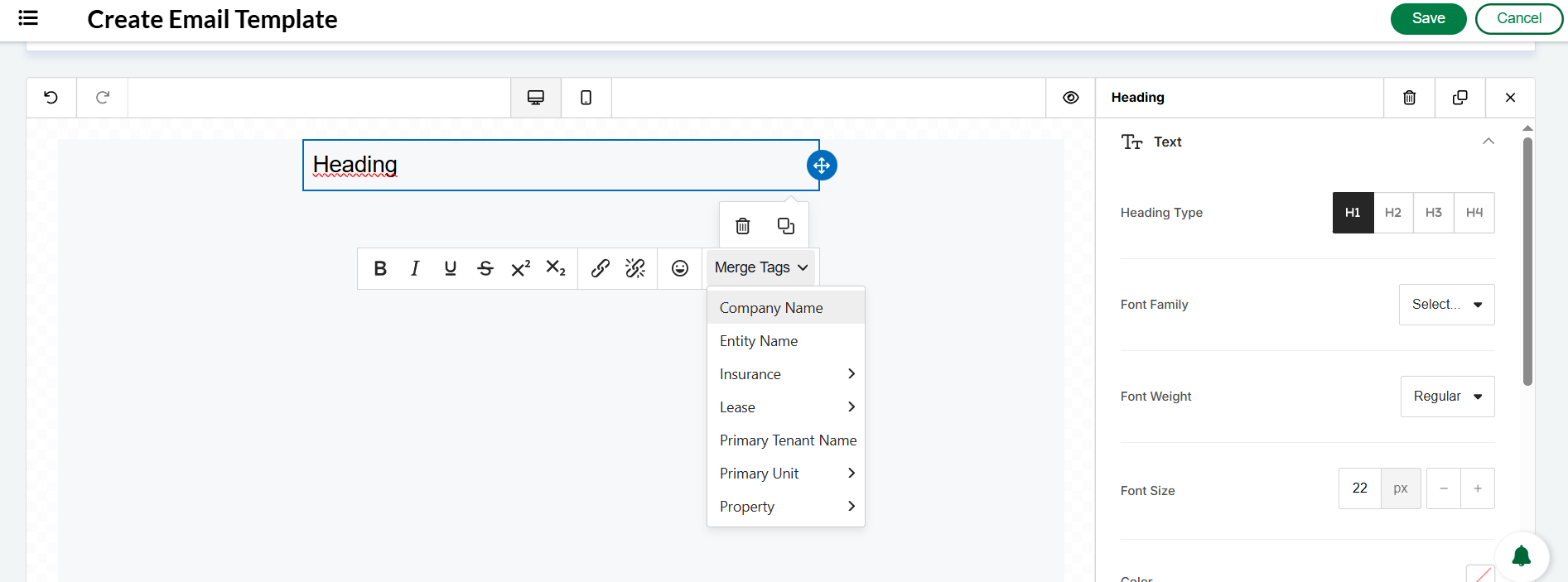Toggle the Merge Tags dropdown
1568x582 pixels.
(761, 267)
